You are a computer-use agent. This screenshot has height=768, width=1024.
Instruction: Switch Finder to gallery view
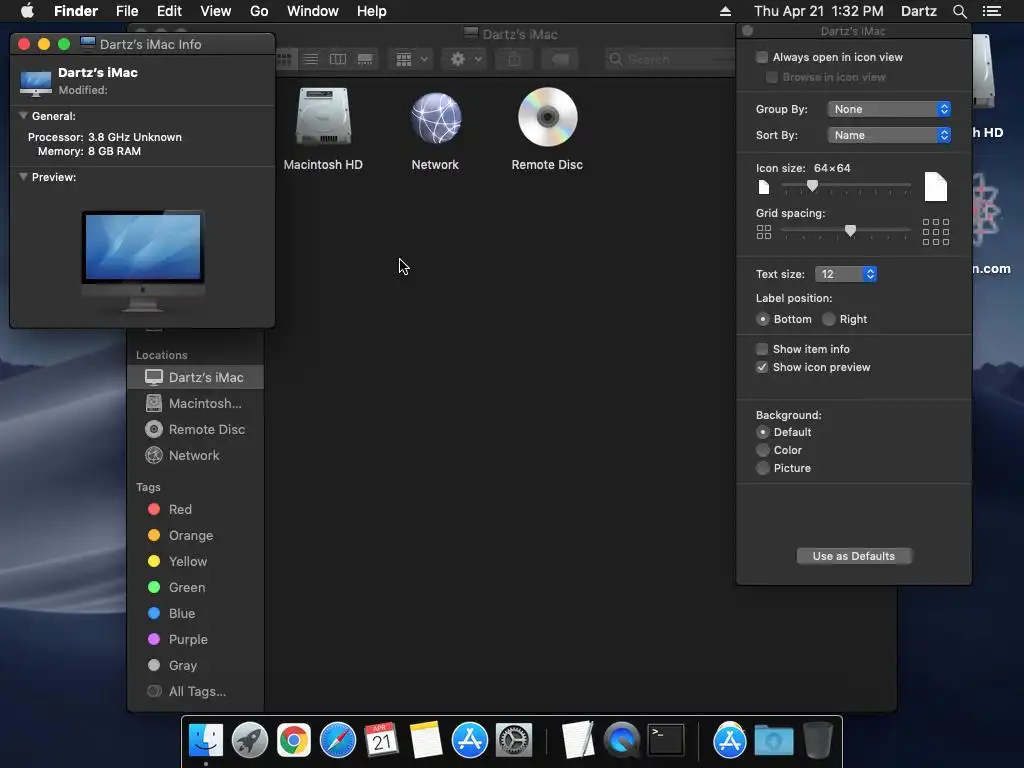click(x=365, y=59)
